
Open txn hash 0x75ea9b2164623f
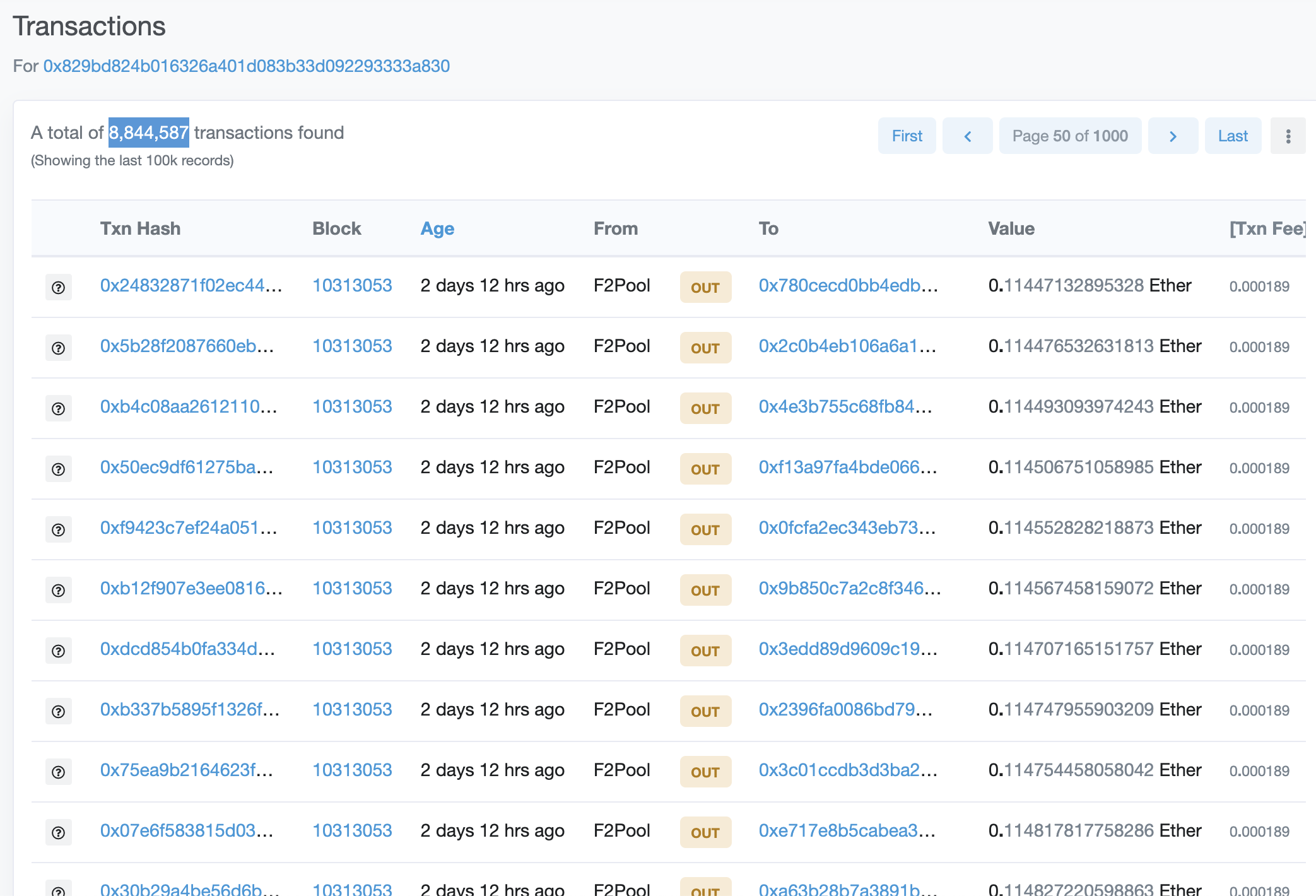point(187,770)
